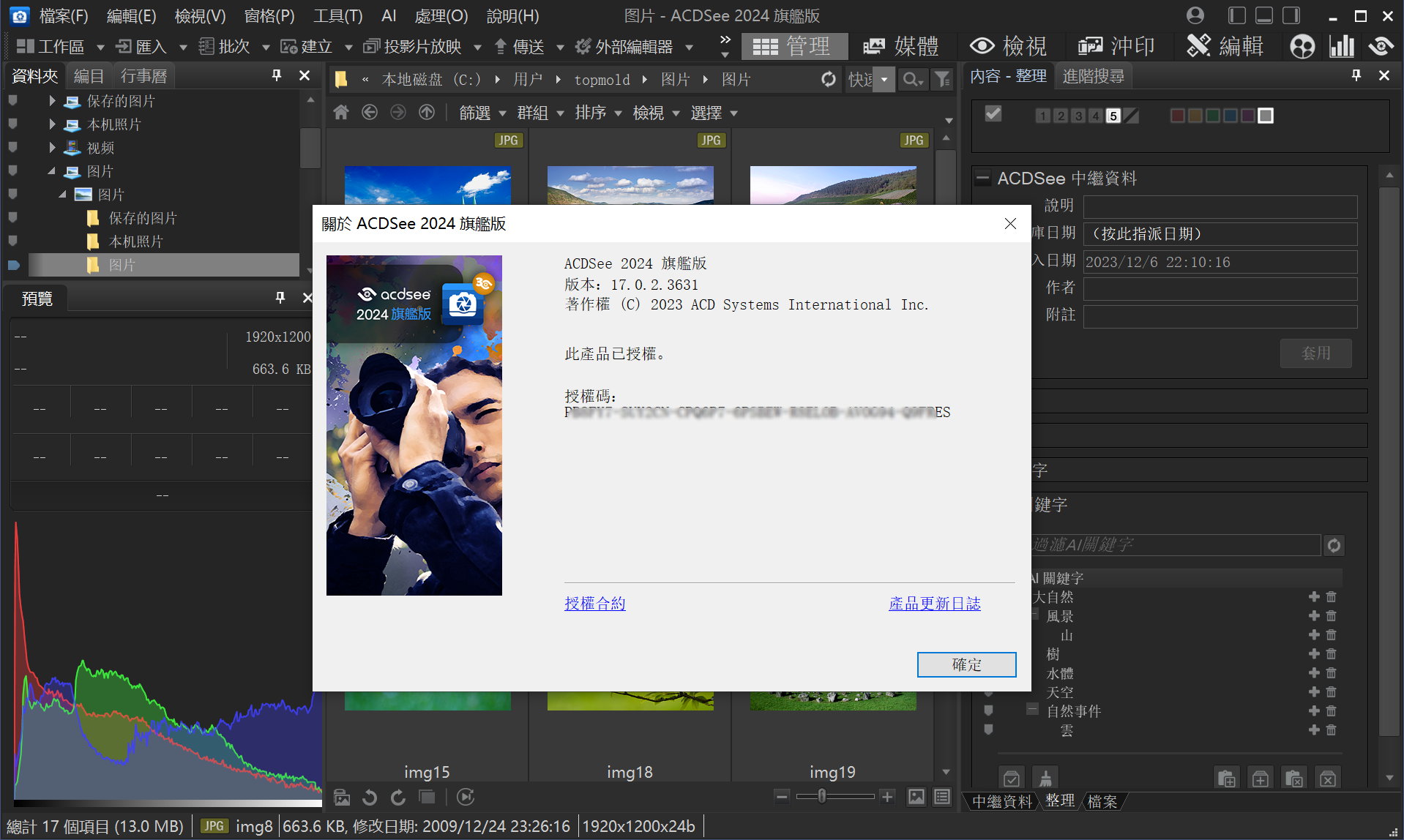Apply the red color label
Image resolution: width=1404 pixels, height=840 pixels.
pyautogui.click(x=1177, y=116)
